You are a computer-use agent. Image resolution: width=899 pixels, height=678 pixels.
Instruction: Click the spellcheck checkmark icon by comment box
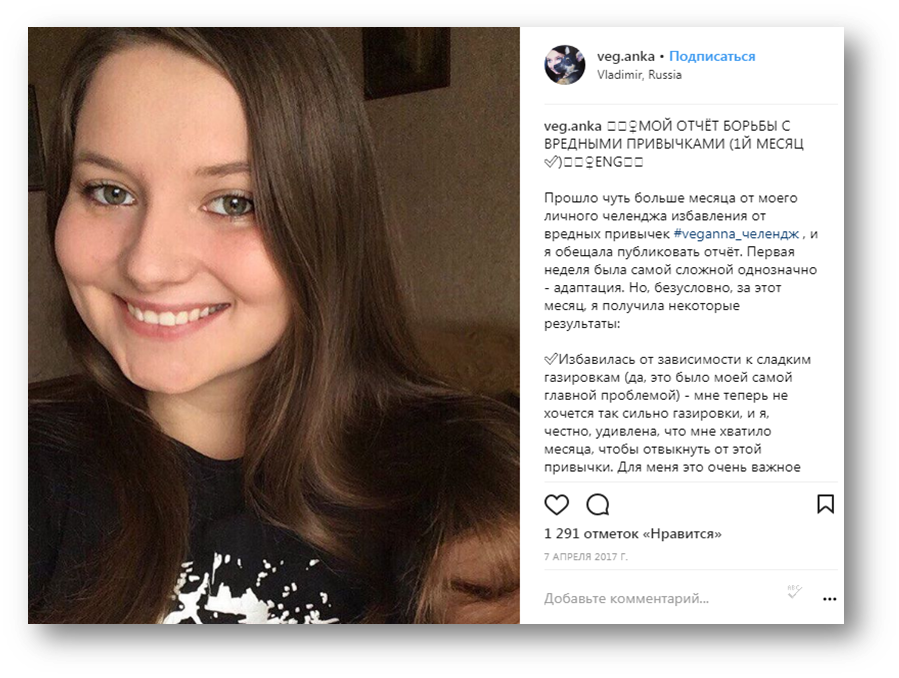[794, 592]
